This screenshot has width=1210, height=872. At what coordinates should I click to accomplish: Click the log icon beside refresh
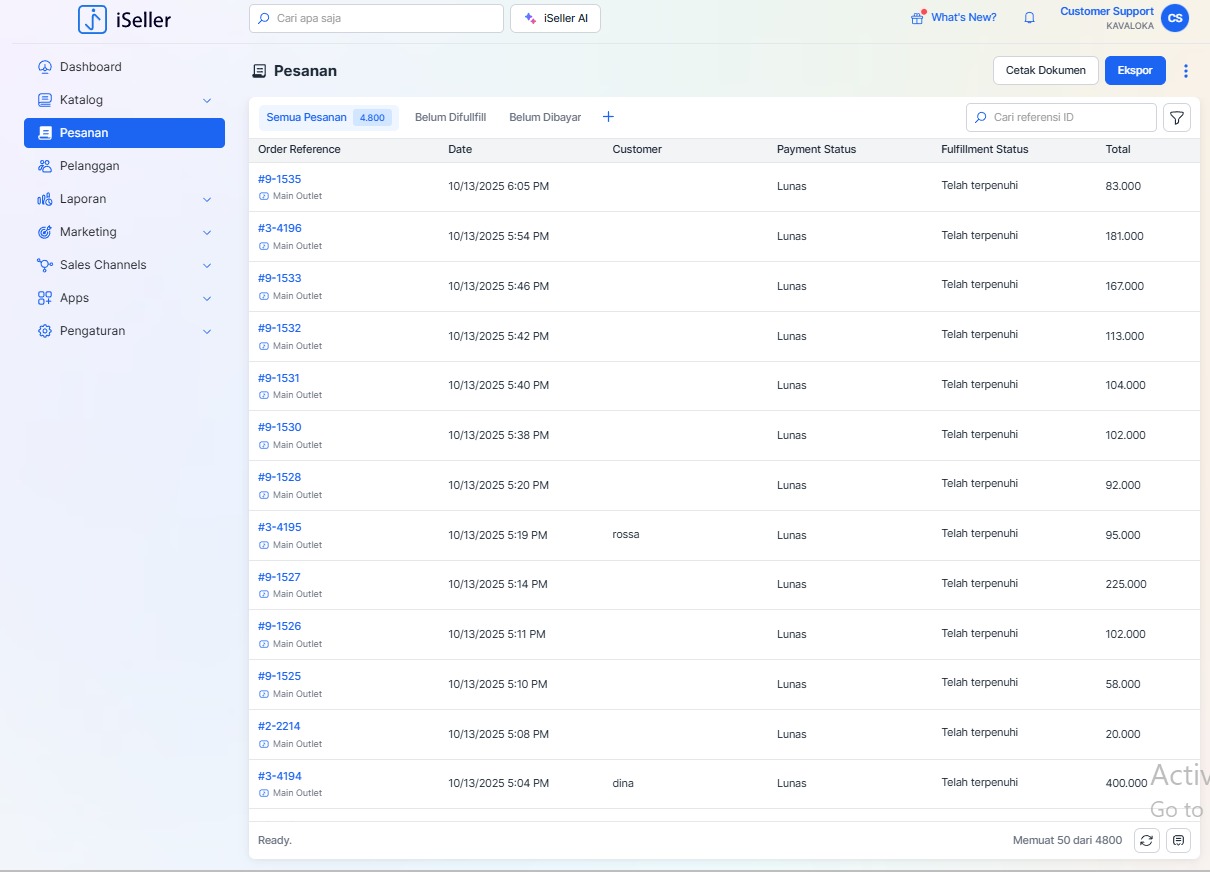1178,841
